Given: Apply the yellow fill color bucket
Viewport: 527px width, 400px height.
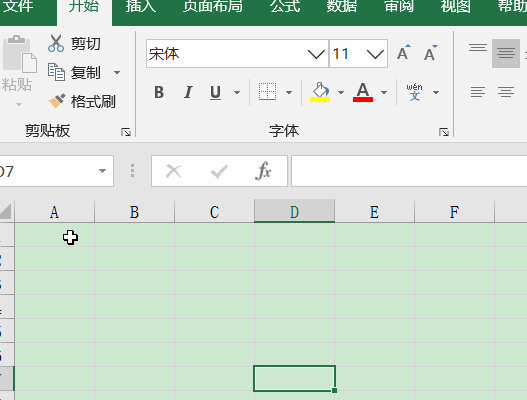Looking at the screenshot, I should (x=320, y=92).
